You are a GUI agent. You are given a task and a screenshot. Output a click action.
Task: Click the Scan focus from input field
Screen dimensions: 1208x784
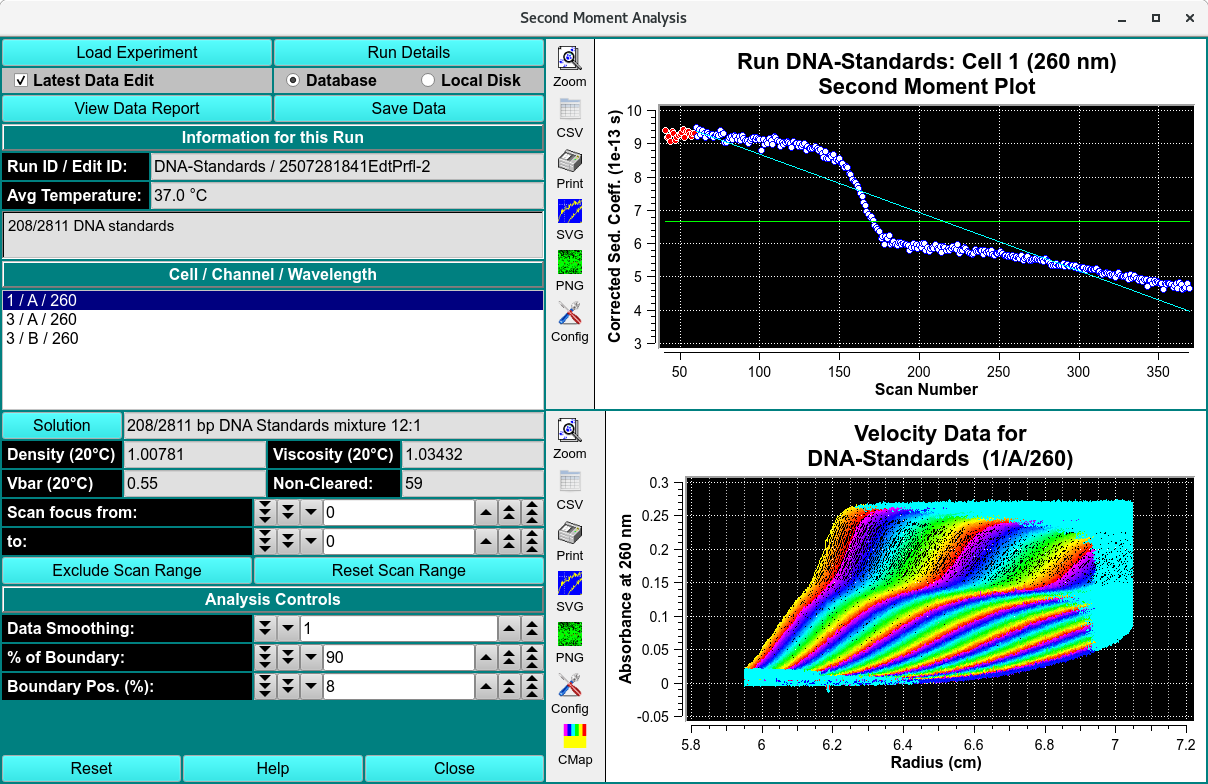tap(397, 512)
